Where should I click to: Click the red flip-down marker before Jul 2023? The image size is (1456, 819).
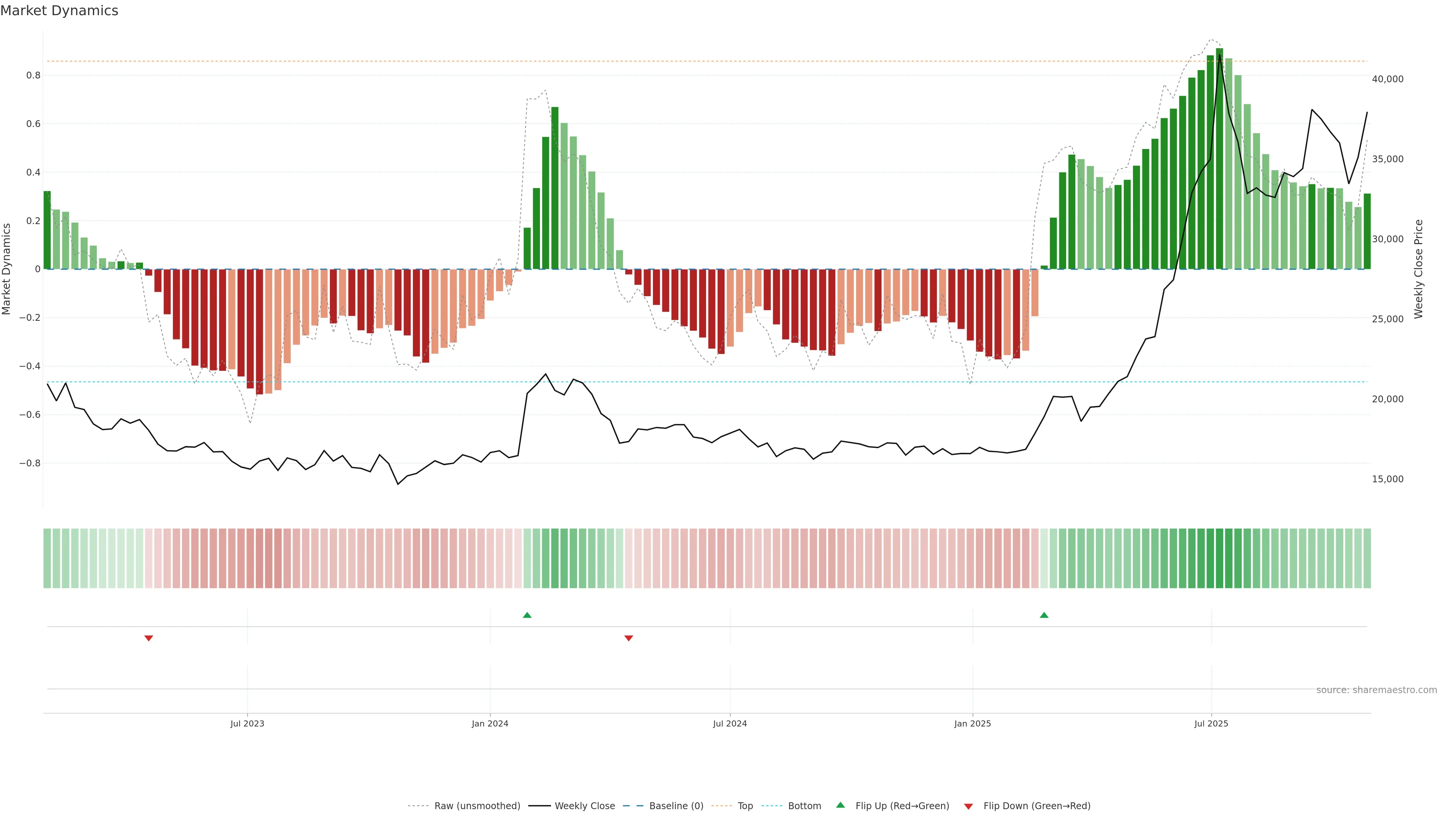click(149, 638)
